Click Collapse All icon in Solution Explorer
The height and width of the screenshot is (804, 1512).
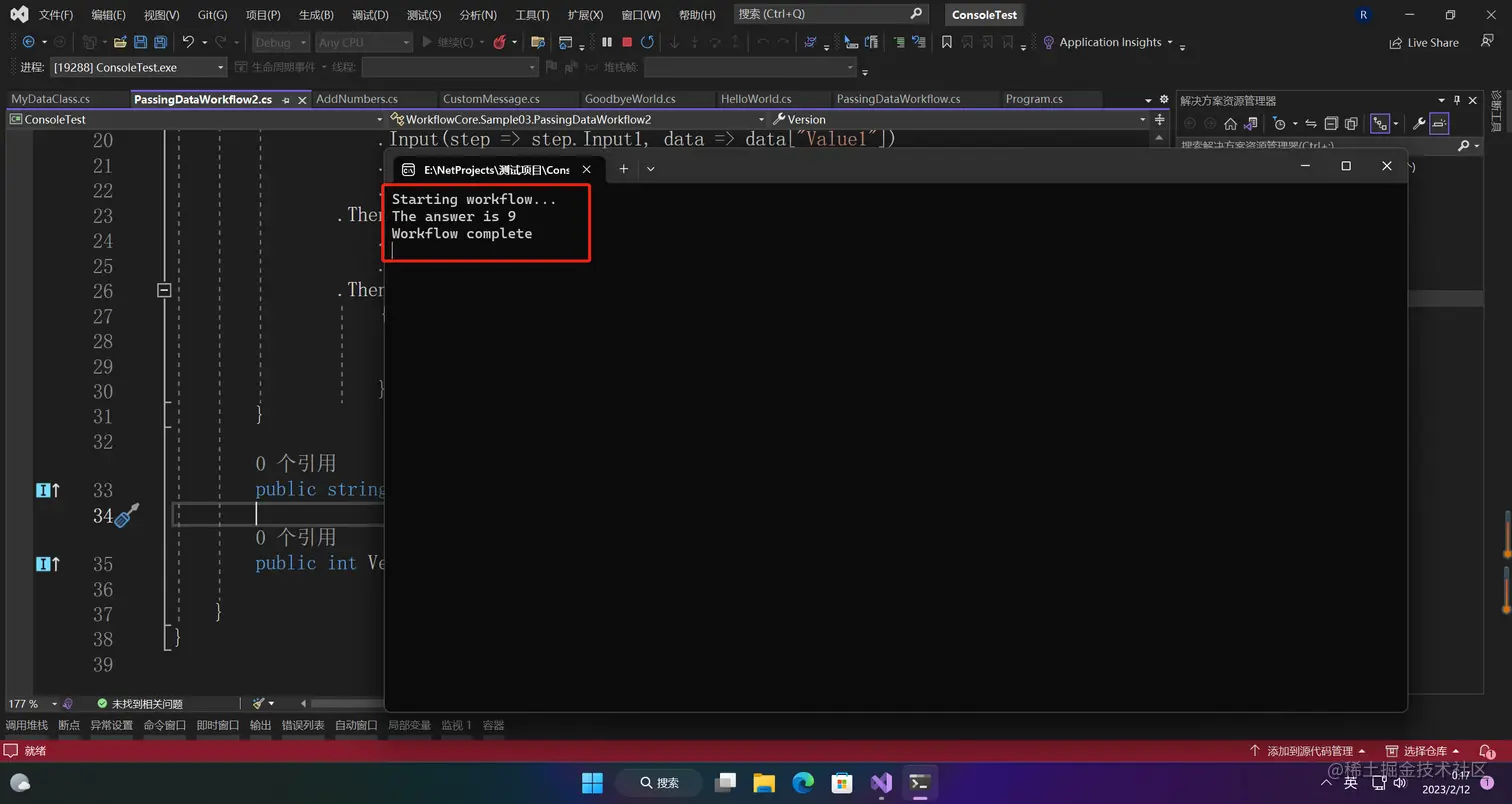[1331, 124]
